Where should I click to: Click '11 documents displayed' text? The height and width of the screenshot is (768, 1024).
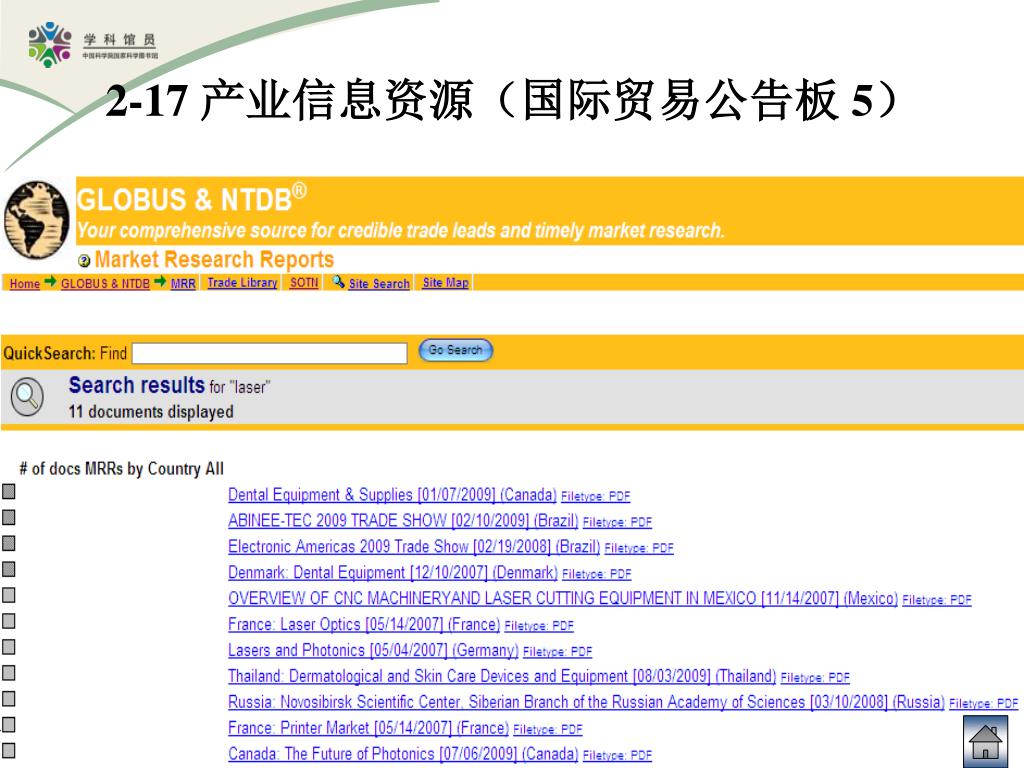point(151,412)
